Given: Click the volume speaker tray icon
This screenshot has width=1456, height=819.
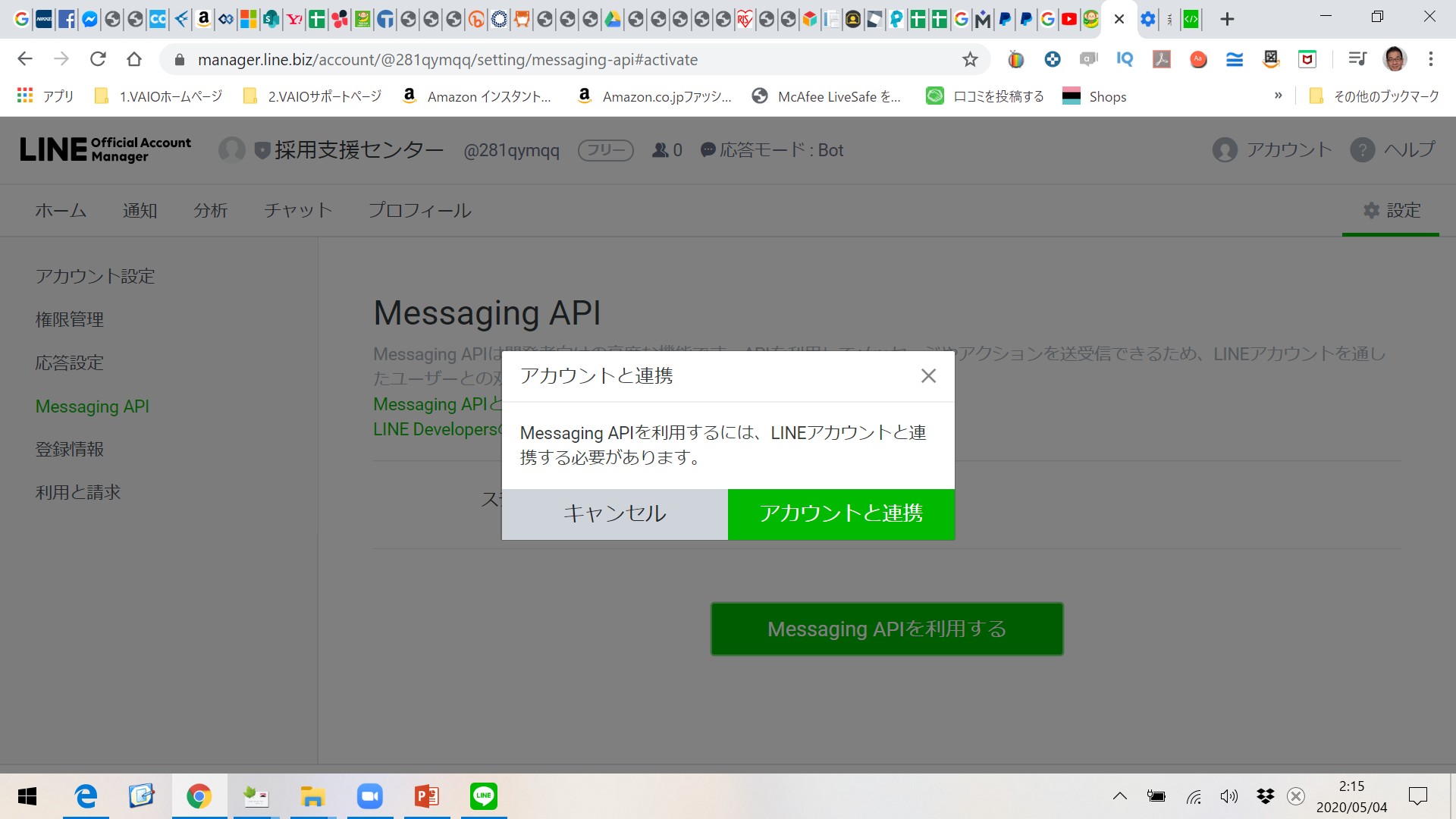Looking at the screenshot, I should (x=1228, y=796).
